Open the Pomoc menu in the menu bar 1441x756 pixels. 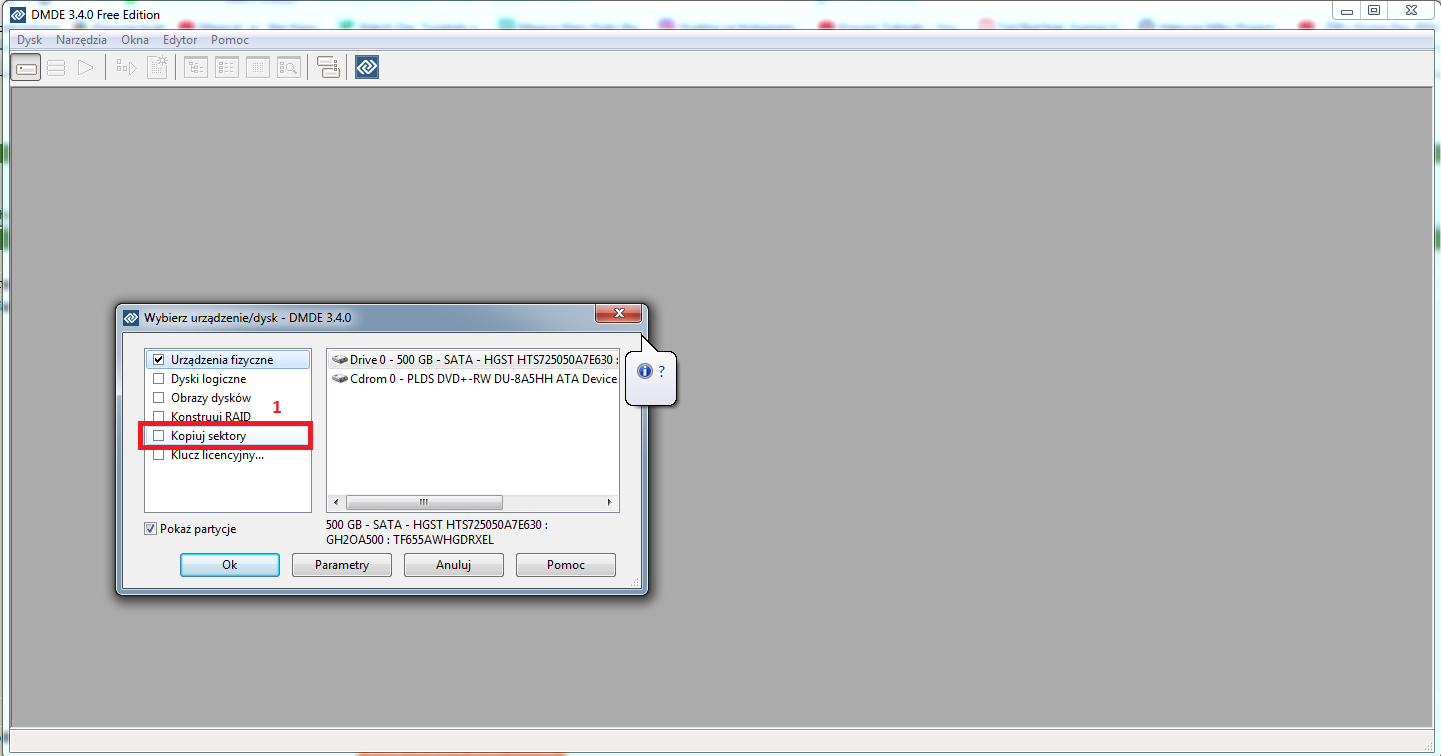(230, 40)
